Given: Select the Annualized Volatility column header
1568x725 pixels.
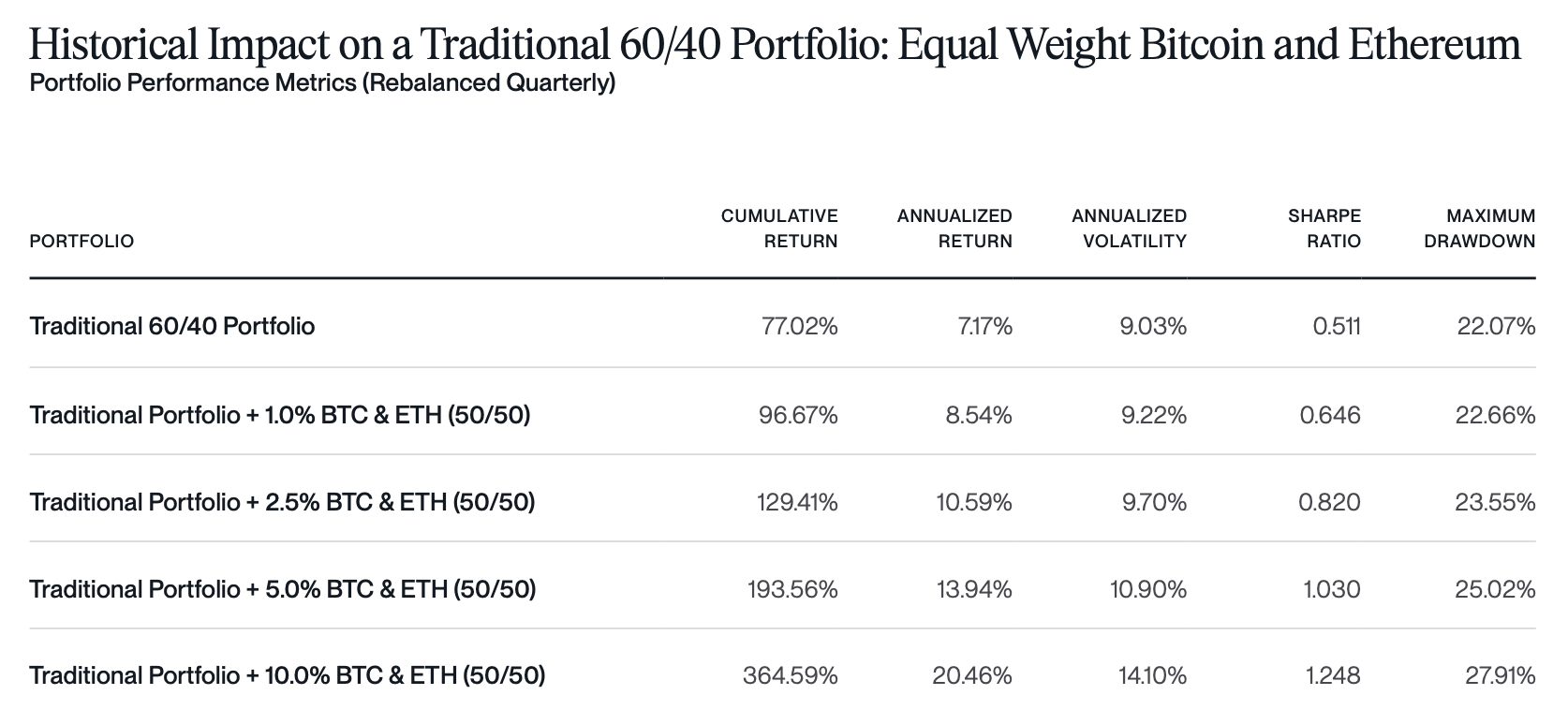Looking at the screenshot, I should click(1129, 229).
